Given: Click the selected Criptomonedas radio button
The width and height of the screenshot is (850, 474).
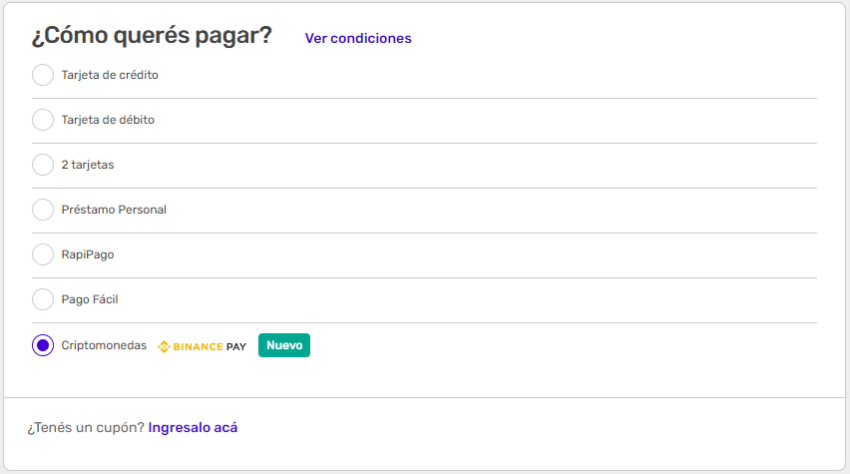Looking at the screenshot, I should pos(43,345).
